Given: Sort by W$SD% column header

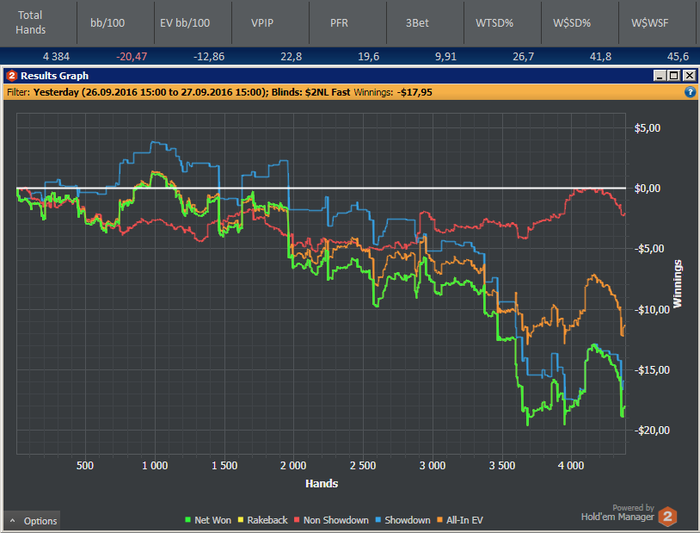Looking at the screenshot, I should point(572,23).
